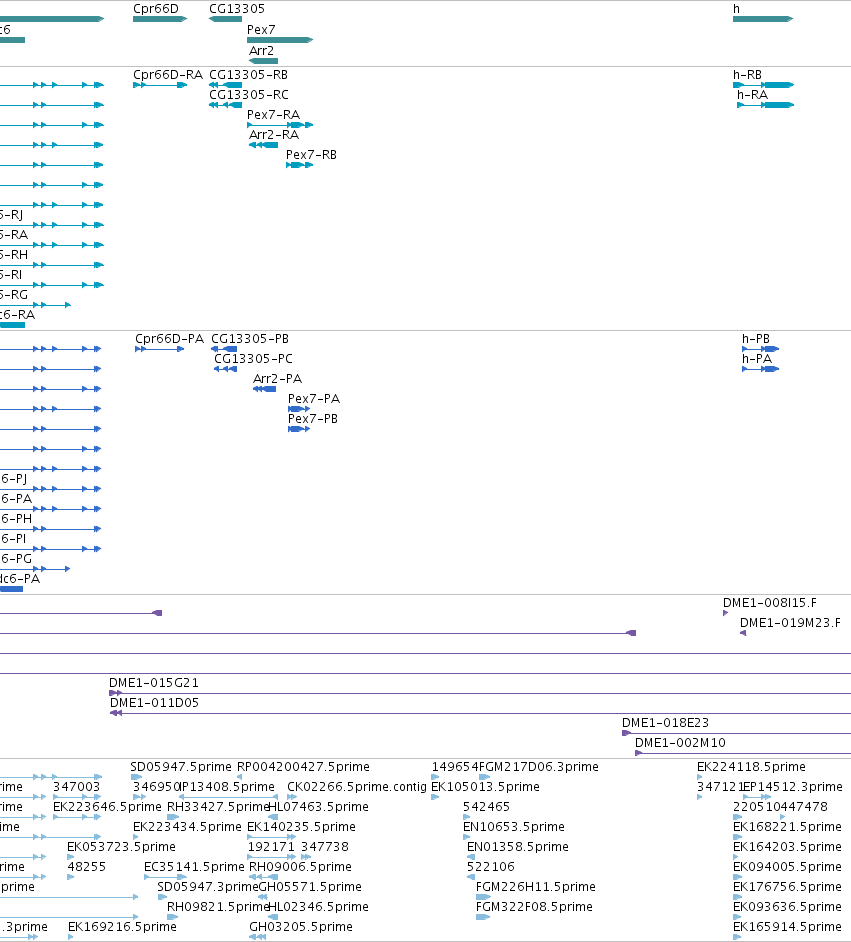Viewport: 851px width, 942px height.
Task: Select the HL02346.5prime EST label
Action: coord(318,906)
